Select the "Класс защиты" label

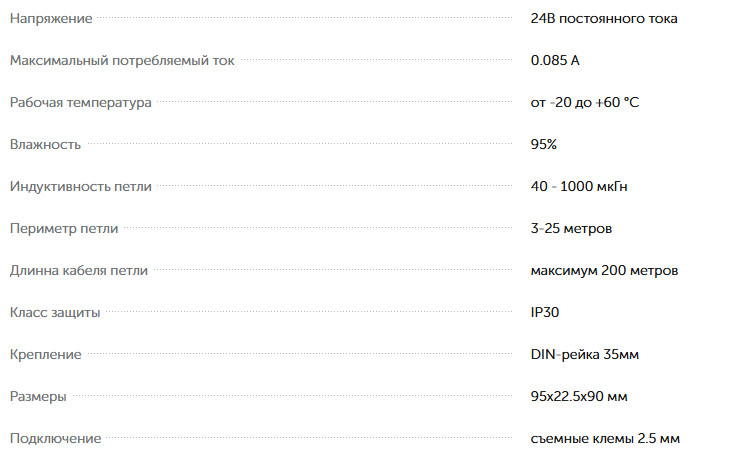pos(55,313)
